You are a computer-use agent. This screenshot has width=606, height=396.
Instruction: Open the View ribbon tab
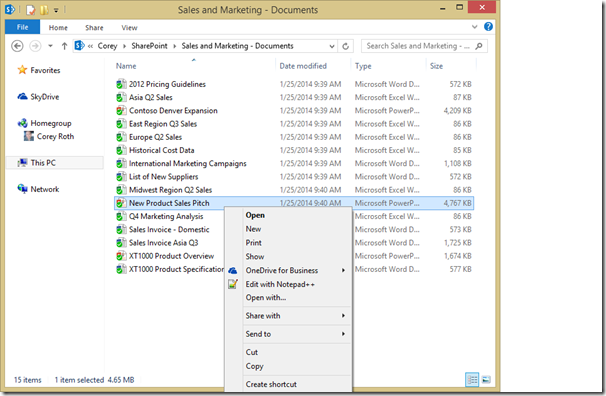[129, 28]
